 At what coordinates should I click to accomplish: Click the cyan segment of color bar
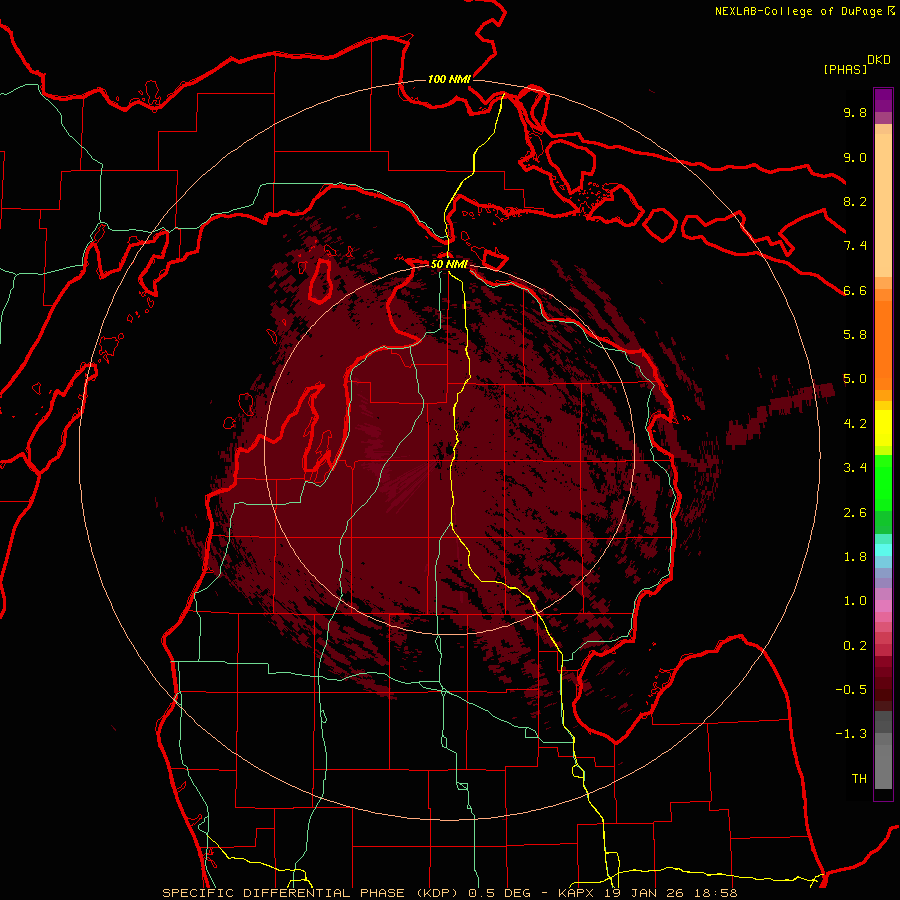pyautogui.click(x=883, y=550)
